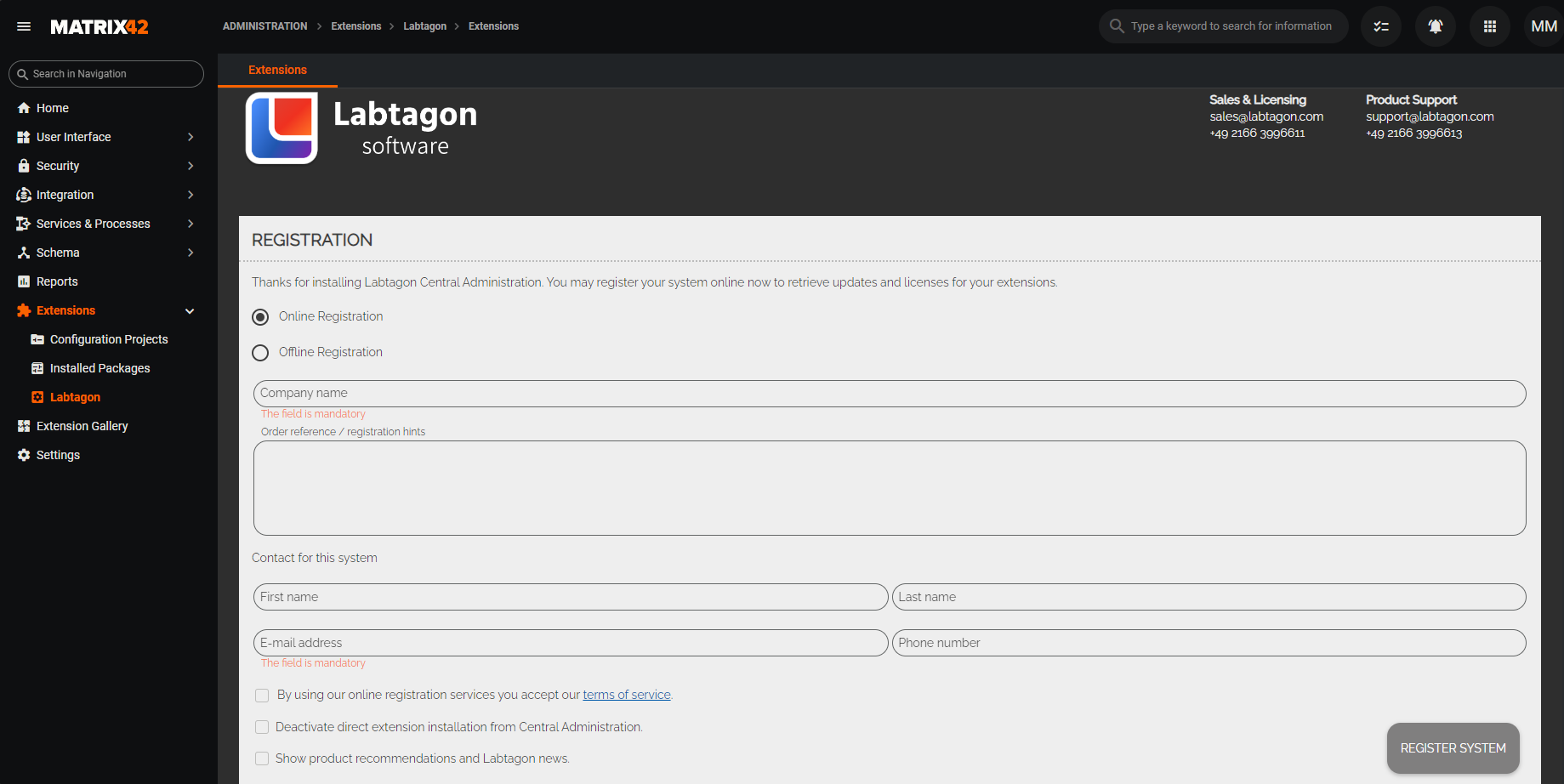Click the Integration sidebar icon
The height and width of the screenshot is (784, 1564).
[x=24, y=195]
